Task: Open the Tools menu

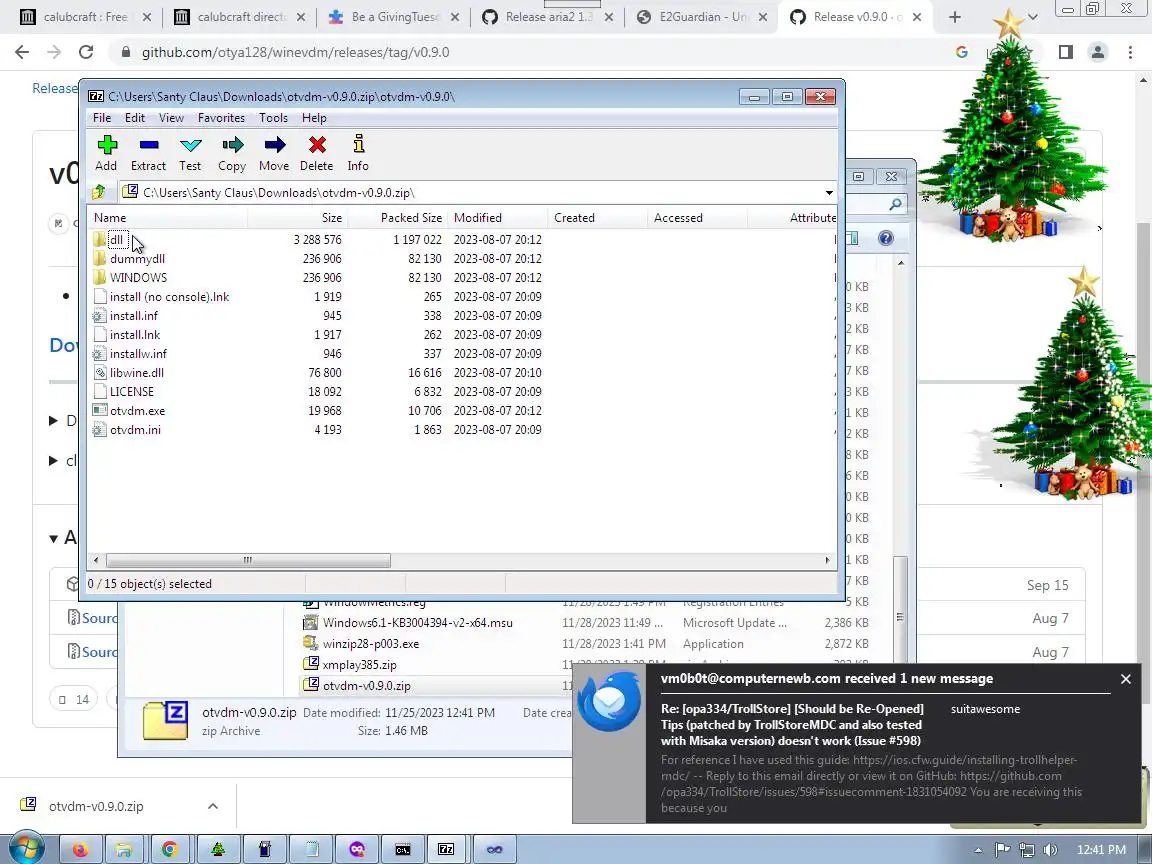Action: (x=273, y=118)
